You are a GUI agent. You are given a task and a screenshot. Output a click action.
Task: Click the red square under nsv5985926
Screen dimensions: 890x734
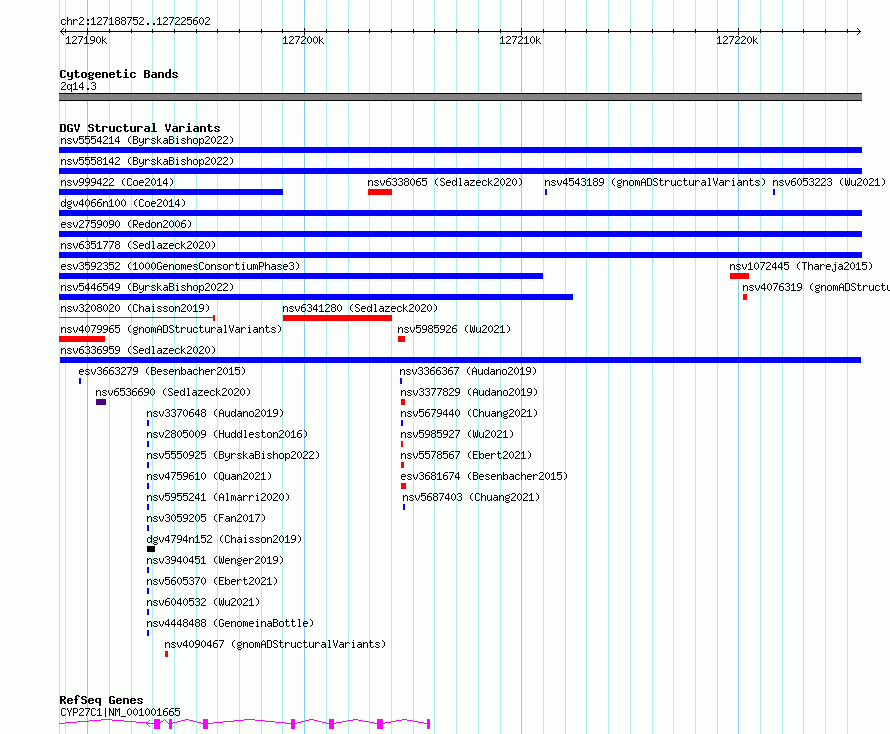pyautogui.click(x=401, y=339)
